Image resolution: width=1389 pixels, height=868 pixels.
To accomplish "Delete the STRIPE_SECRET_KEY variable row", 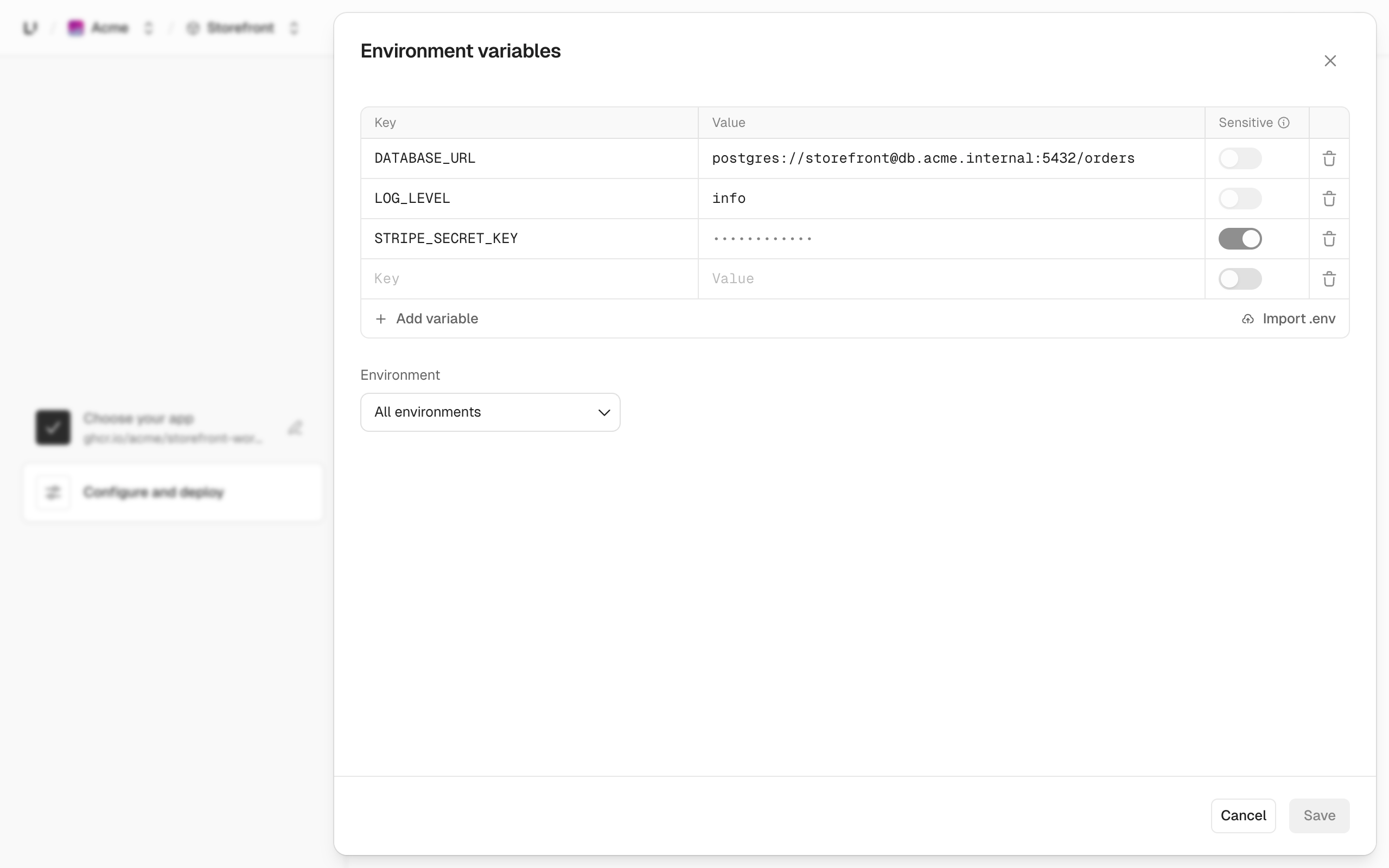I will (1329, 239).
